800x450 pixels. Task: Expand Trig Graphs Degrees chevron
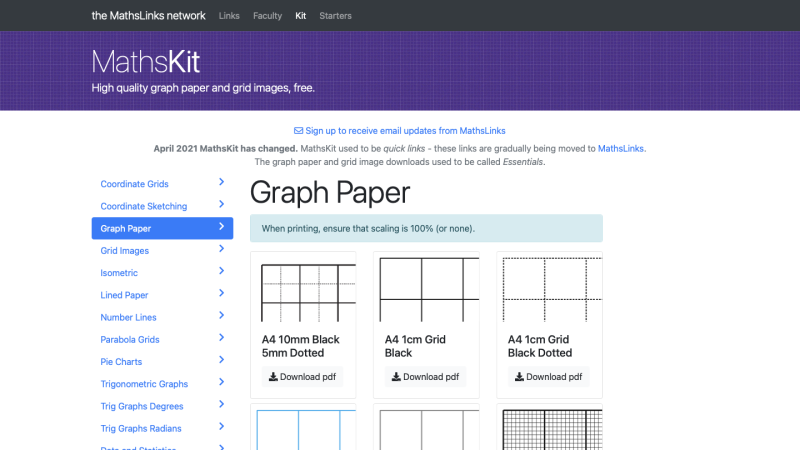(221, 404)
